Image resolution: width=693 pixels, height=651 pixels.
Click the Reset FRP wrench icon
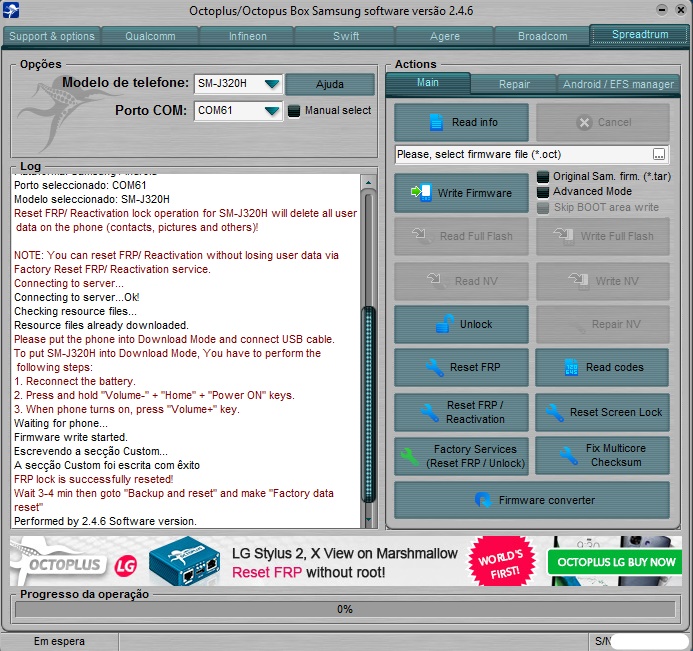point(435,367)
